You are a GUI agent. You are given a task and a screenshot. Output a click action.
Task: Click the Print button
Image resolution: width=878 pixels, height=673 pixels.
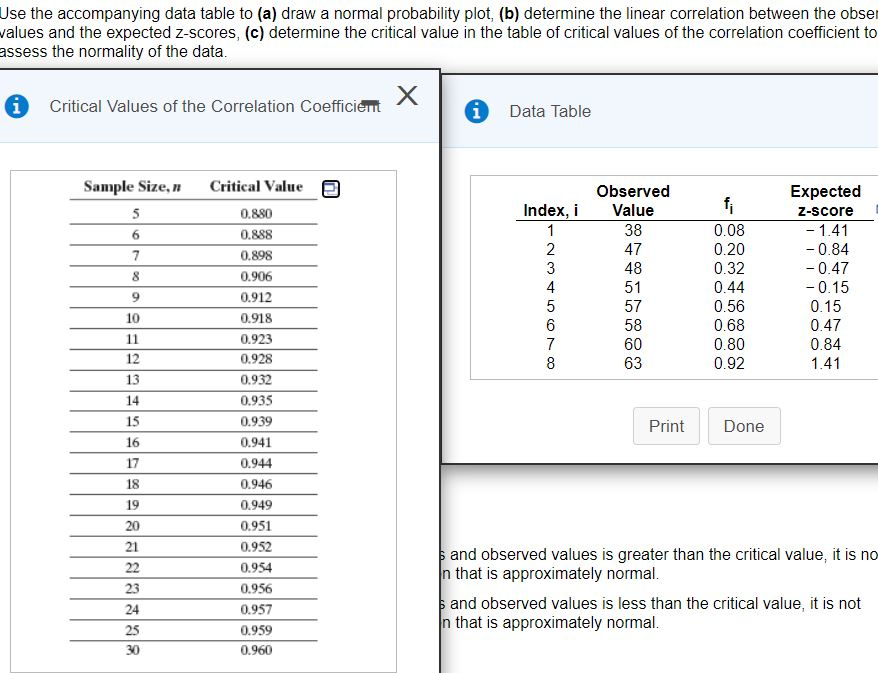click(x=666, y=426)
